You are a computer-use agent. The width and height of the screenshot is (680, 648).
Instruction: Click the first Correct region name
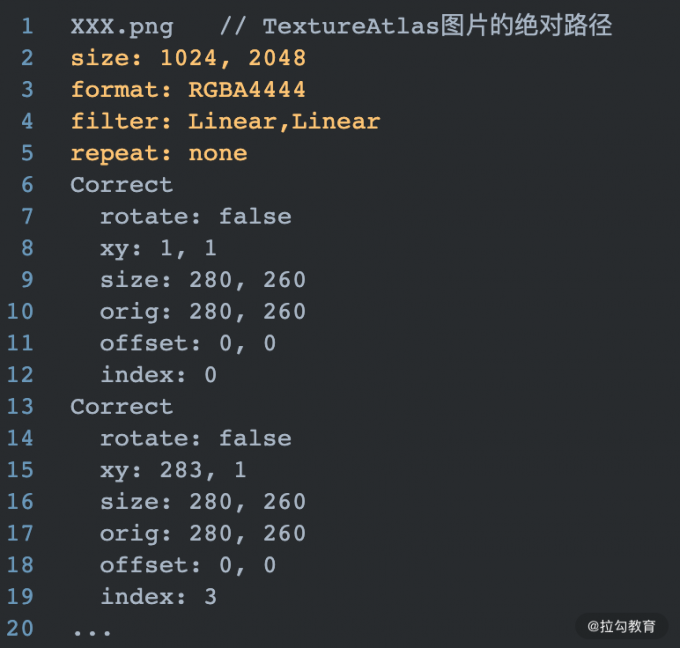point(122,185)
